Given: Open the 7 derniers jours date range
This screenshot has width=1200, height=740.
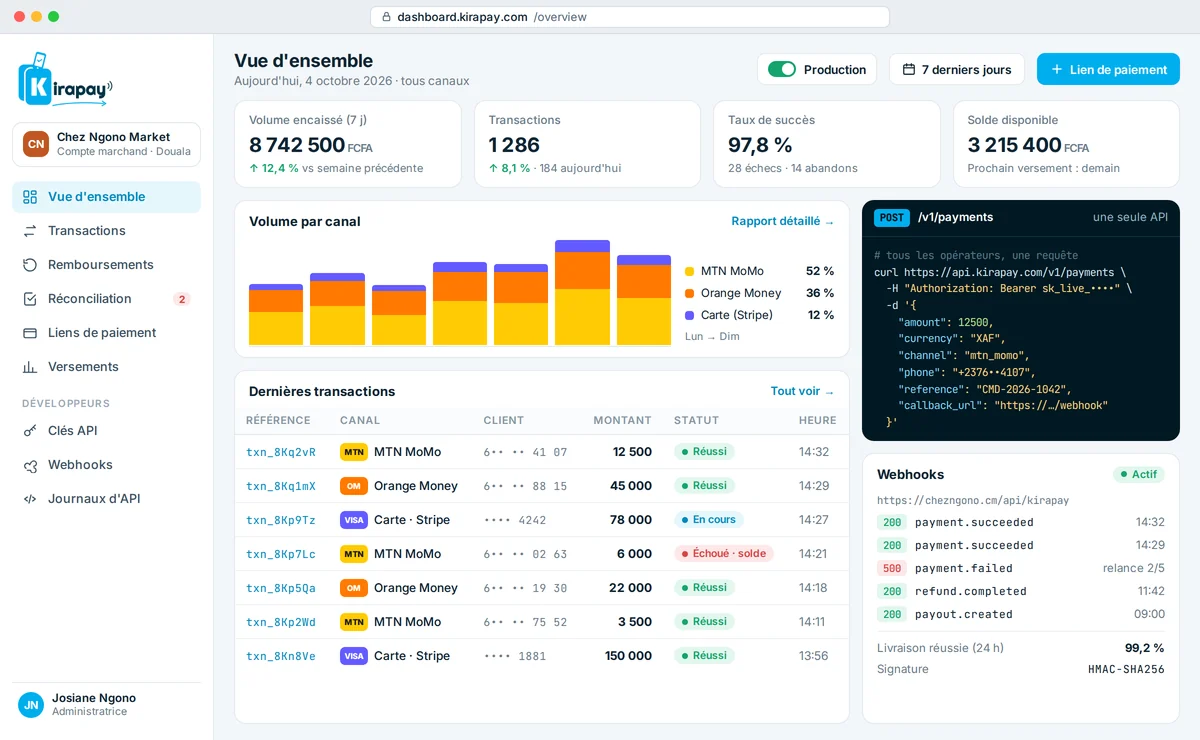Looking at the screenshot, I should point(957,69).
